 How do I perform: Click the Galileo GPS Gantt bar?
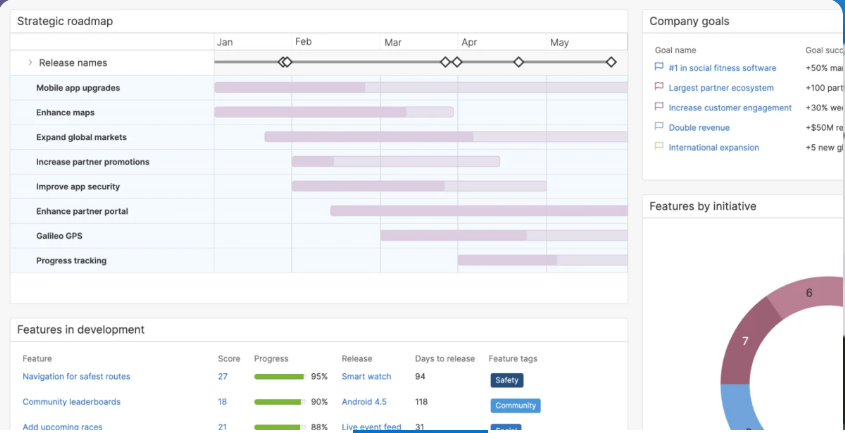(504, 236)
